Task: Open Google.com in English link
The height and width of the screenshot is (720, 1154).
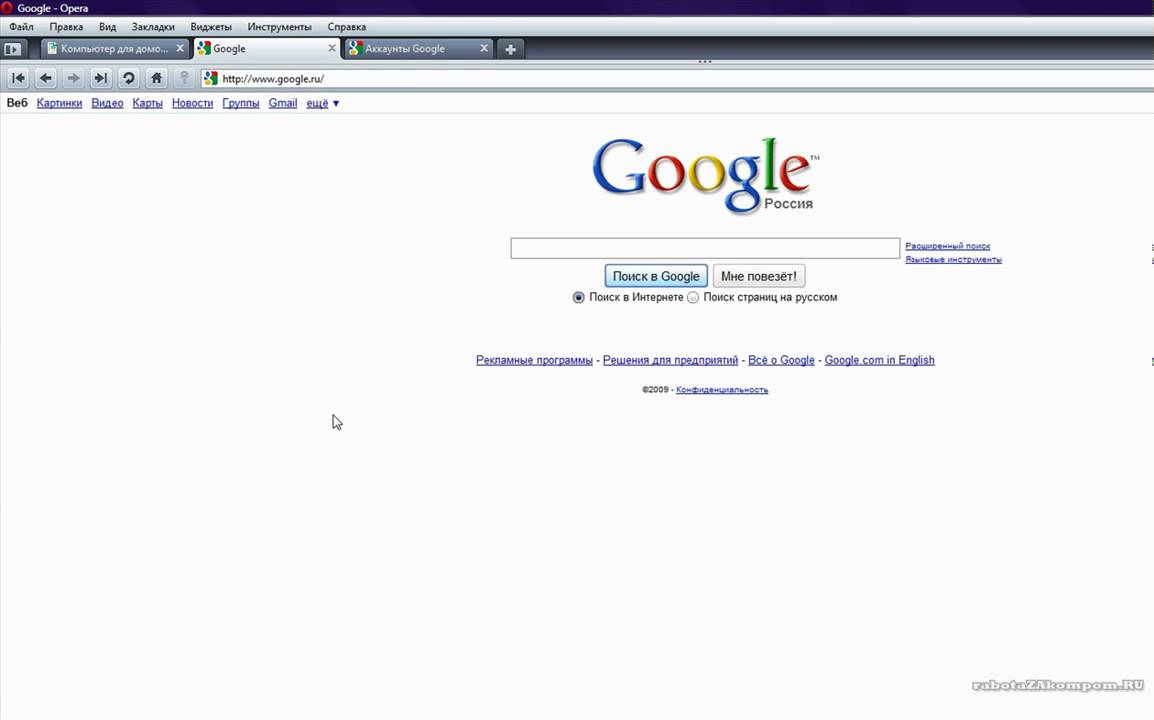Action: click(x=879, y=360)
